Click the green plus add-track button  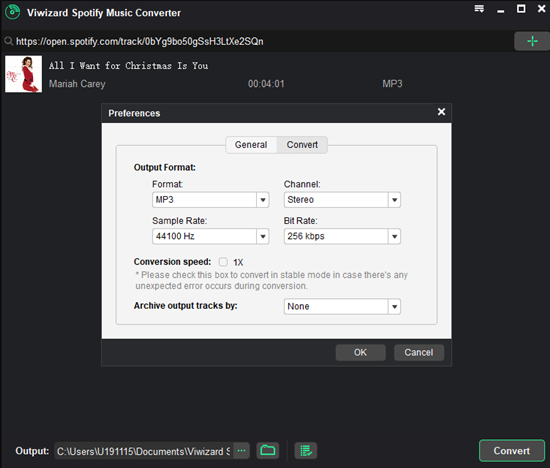pyautogui.click(x=532, y=41)
